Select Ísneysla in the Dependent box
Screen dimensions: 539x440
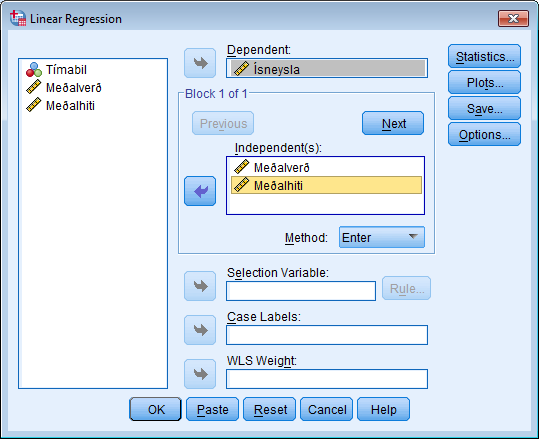[328, 68]
